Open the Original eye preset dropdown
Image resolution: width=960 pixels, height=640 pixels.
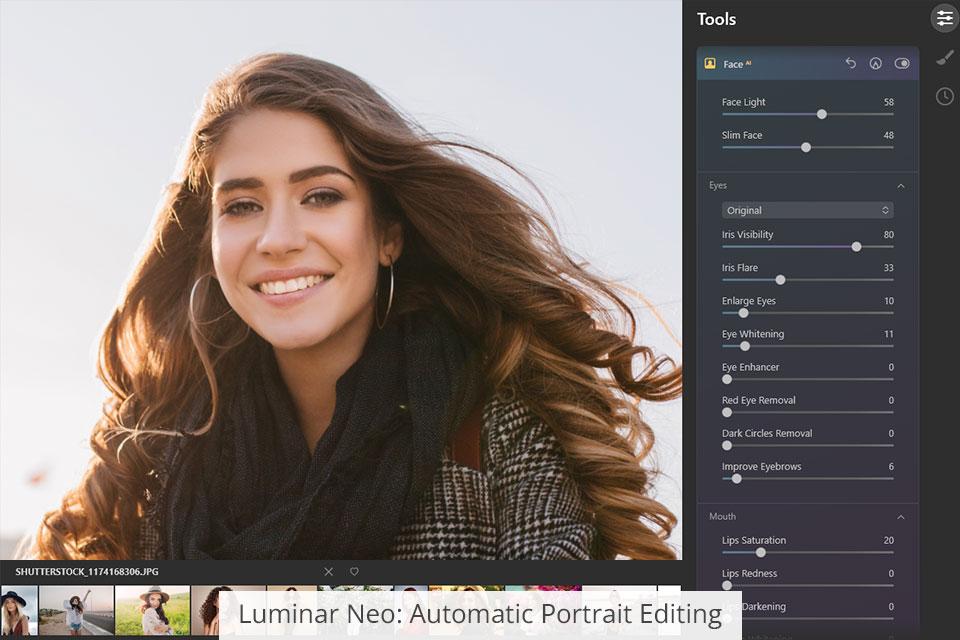click(808, 210)
